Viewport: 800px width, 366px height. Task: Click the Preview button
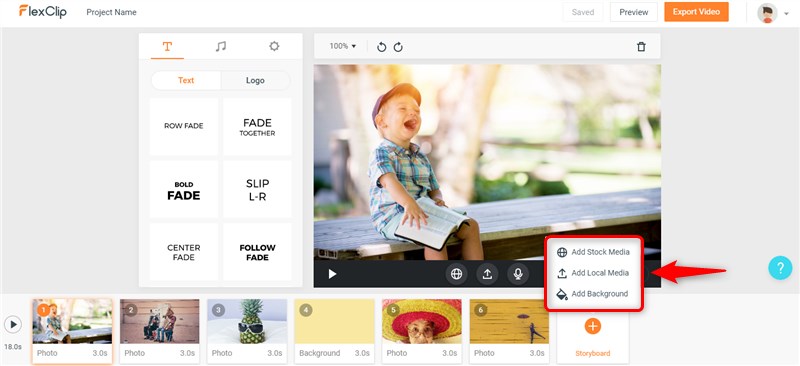634,12
